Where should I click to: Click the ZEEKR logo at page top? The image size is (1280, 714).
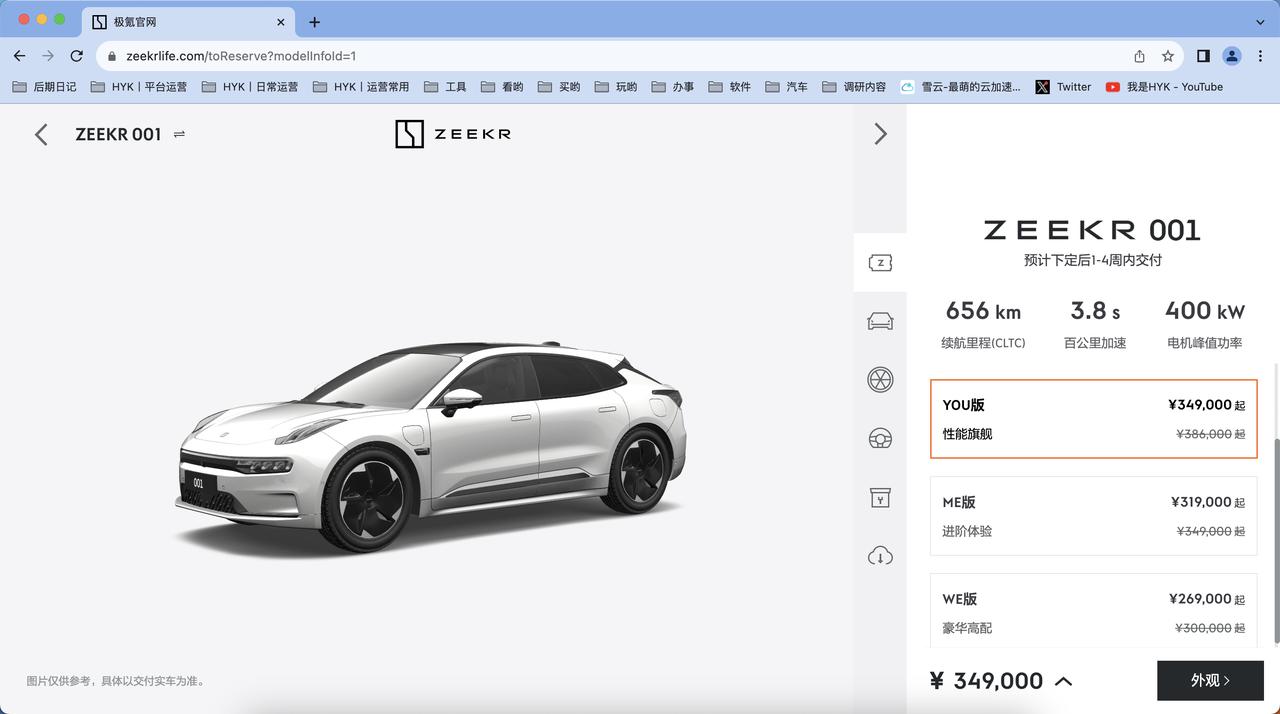point(453,134)
